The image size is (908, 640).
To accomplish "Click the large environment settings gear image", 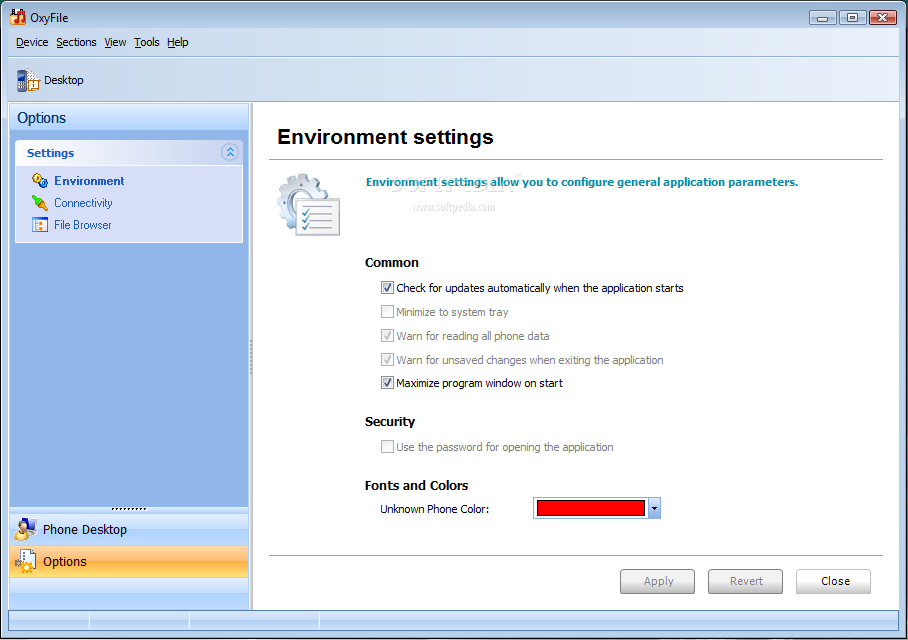I will tap(309, 205).
